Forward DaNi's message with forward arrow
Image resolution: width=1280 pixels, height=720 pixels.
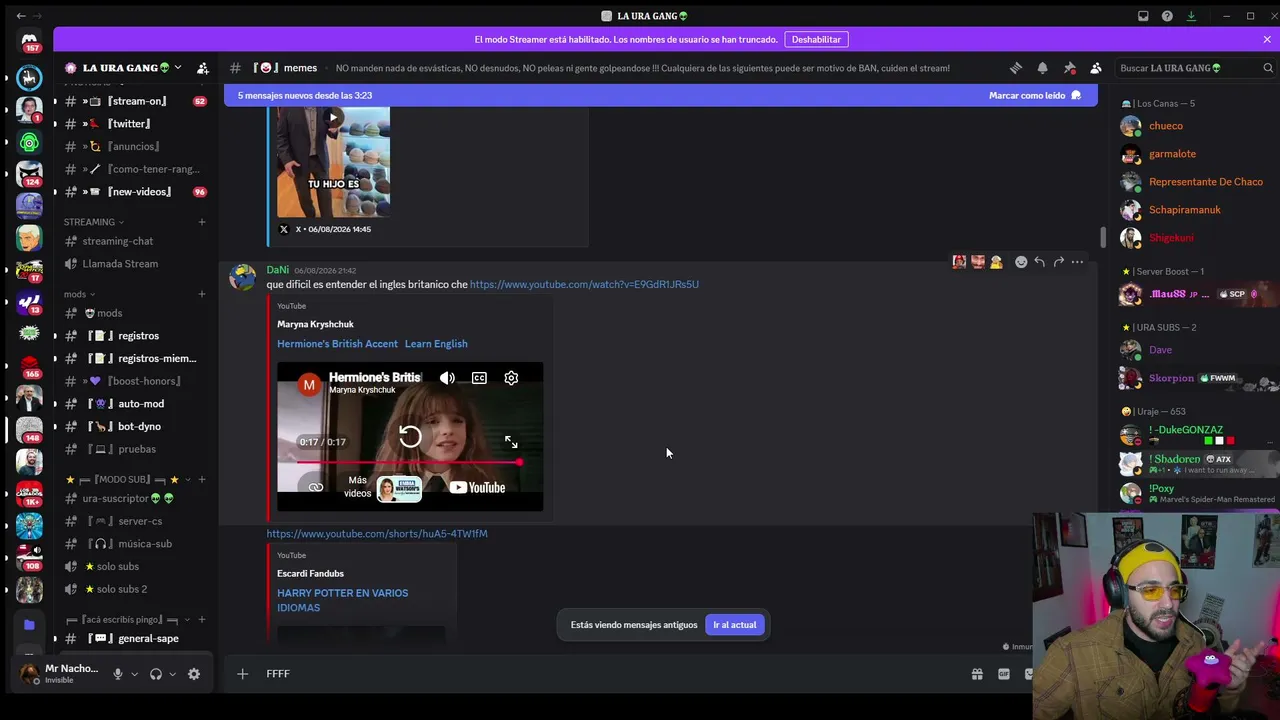(x=1058, y=262)
